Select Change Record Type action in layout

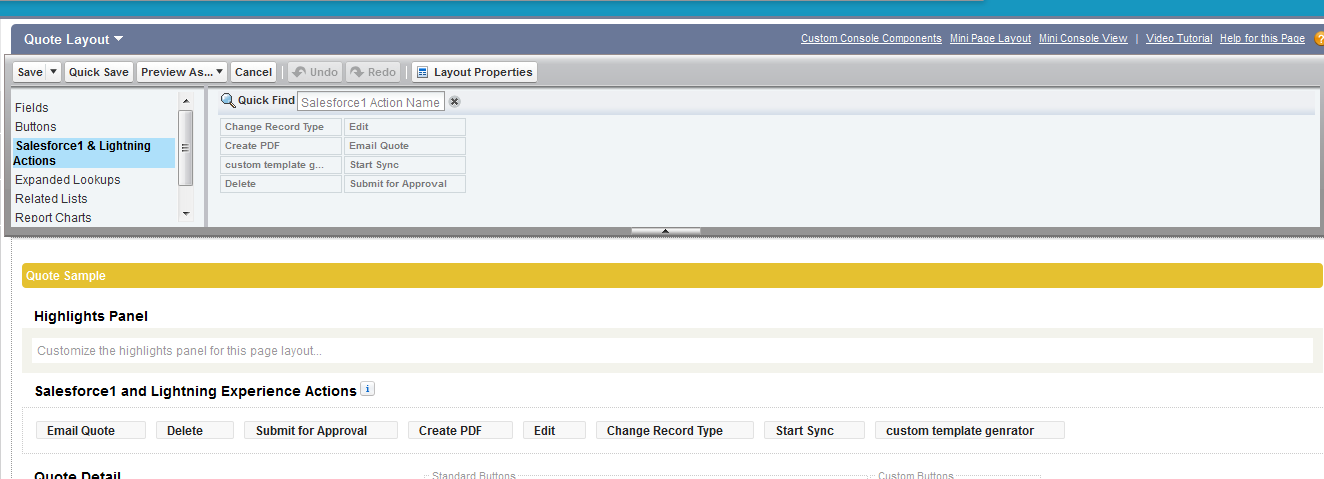click(675, 430)
